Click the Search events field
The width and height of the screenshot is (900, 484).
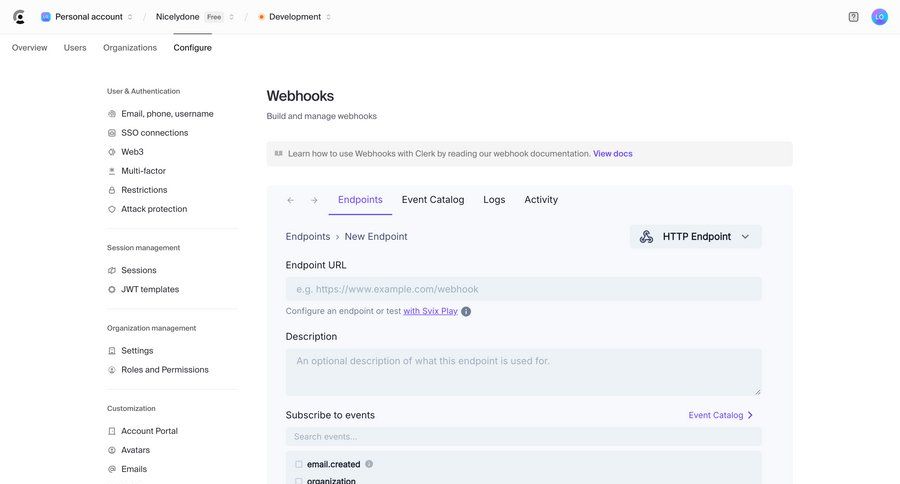[523, 436]
